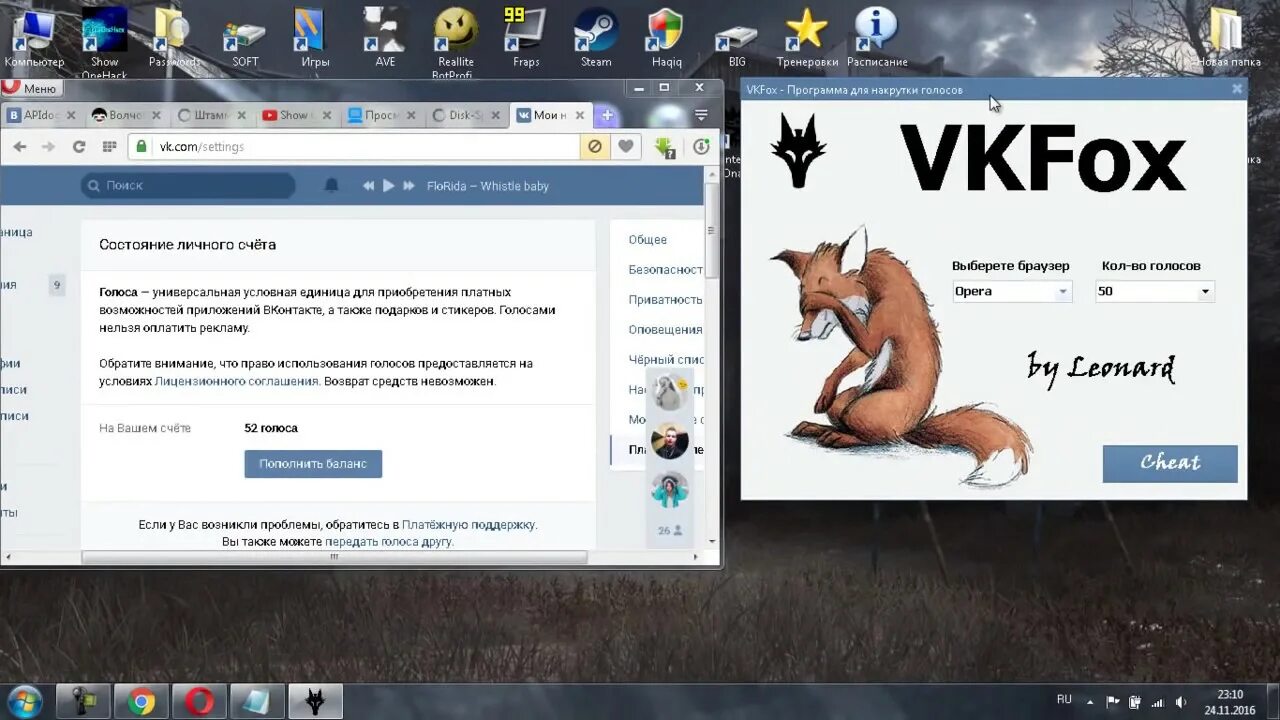The width and height of the screenshot is (1280, 720).
Task: Switch to the Волчо browser tab
Action: (x=125, y=115)
